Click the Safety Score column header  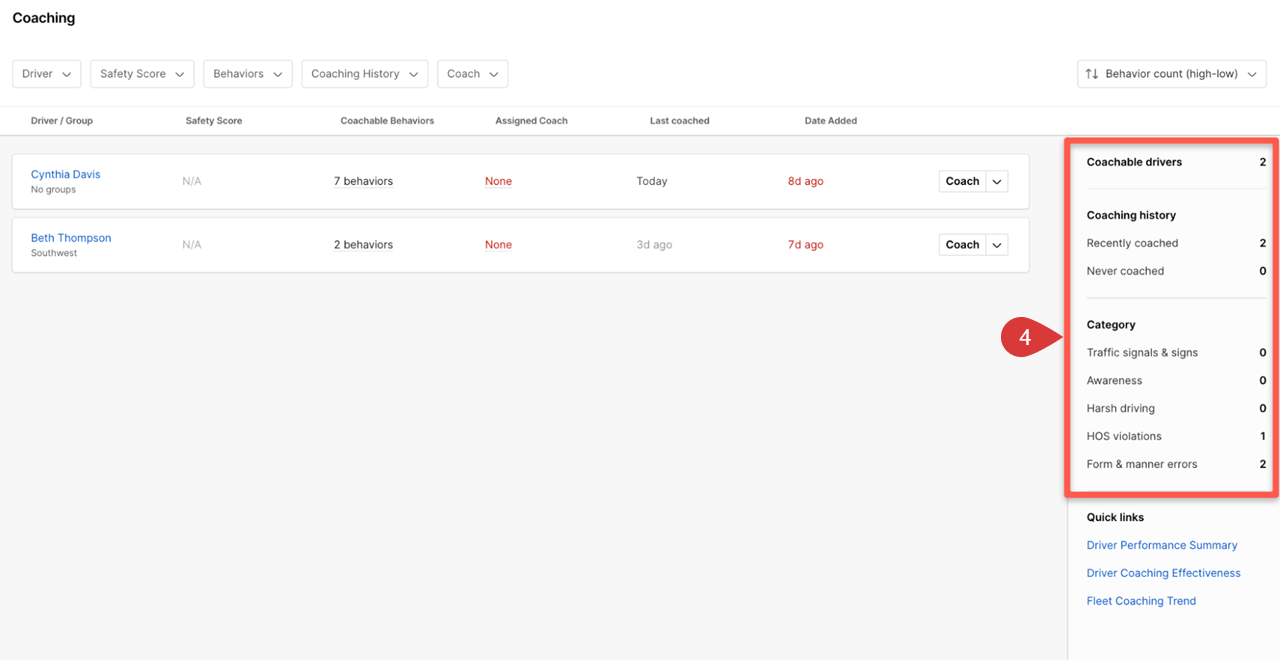(x=213, y=121)
